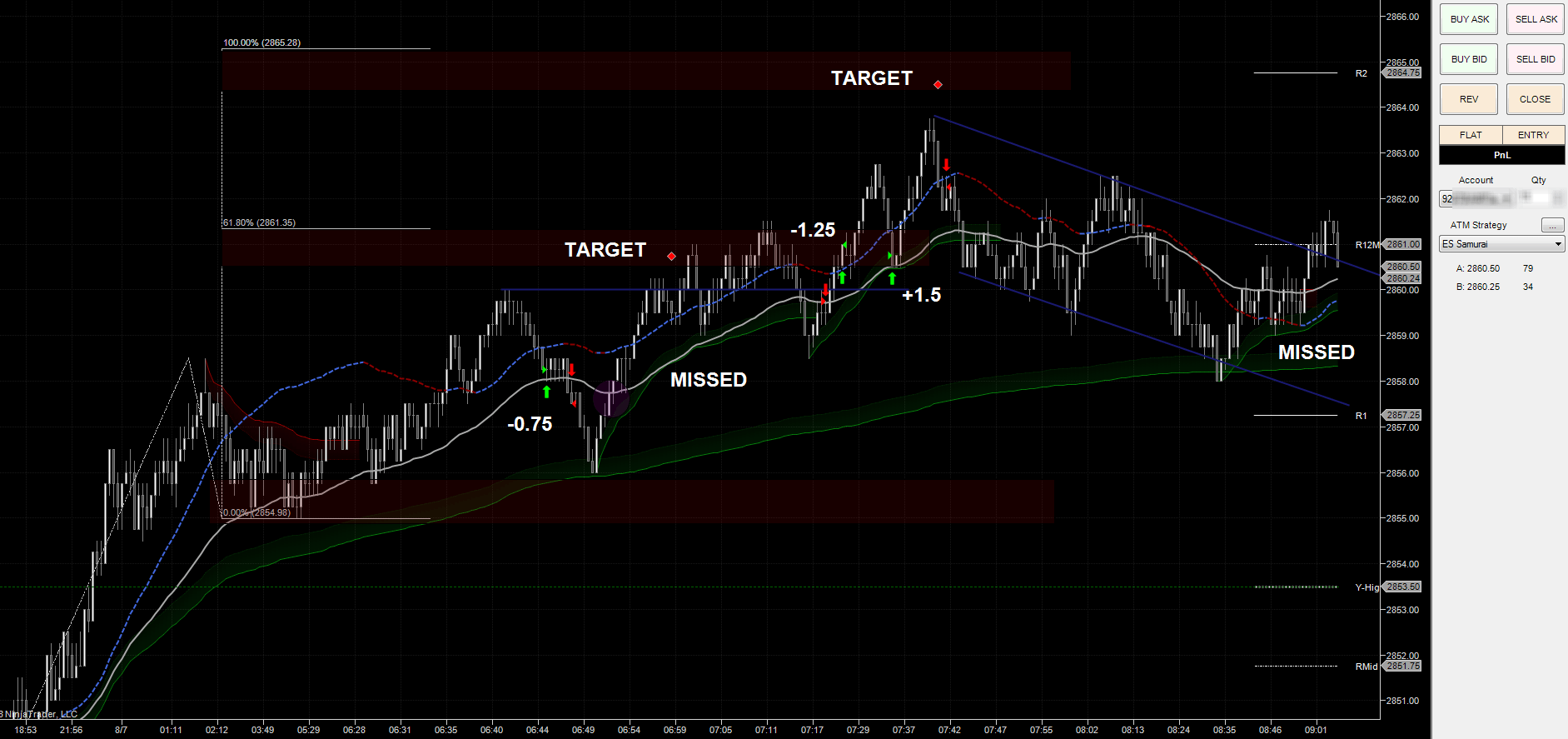Click the red down arrow below the 2864 peak
Screen dimensions: 1568x739
click(946, 165)
